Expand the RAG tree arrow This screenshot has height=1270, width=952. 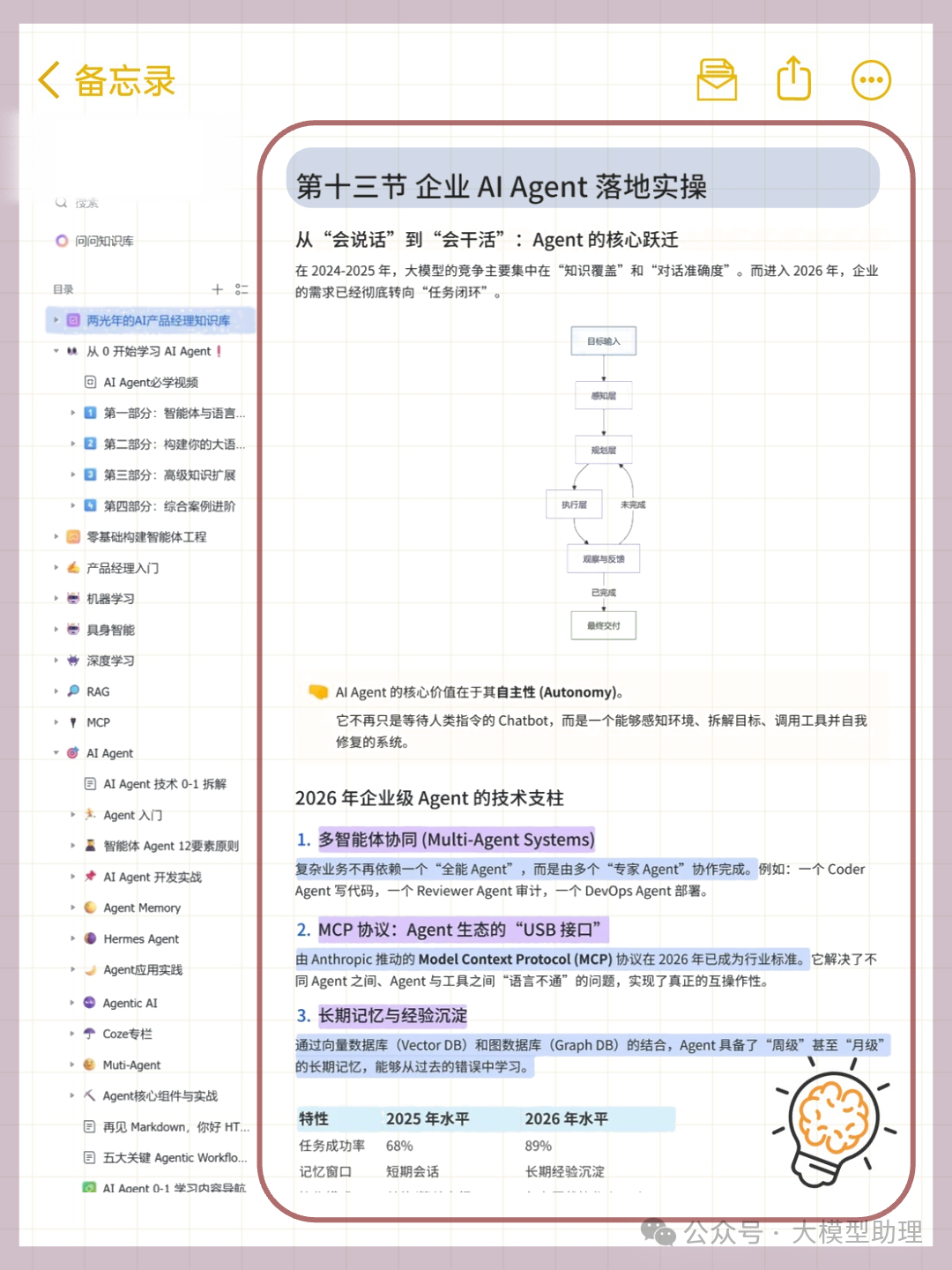coord(56,691)
